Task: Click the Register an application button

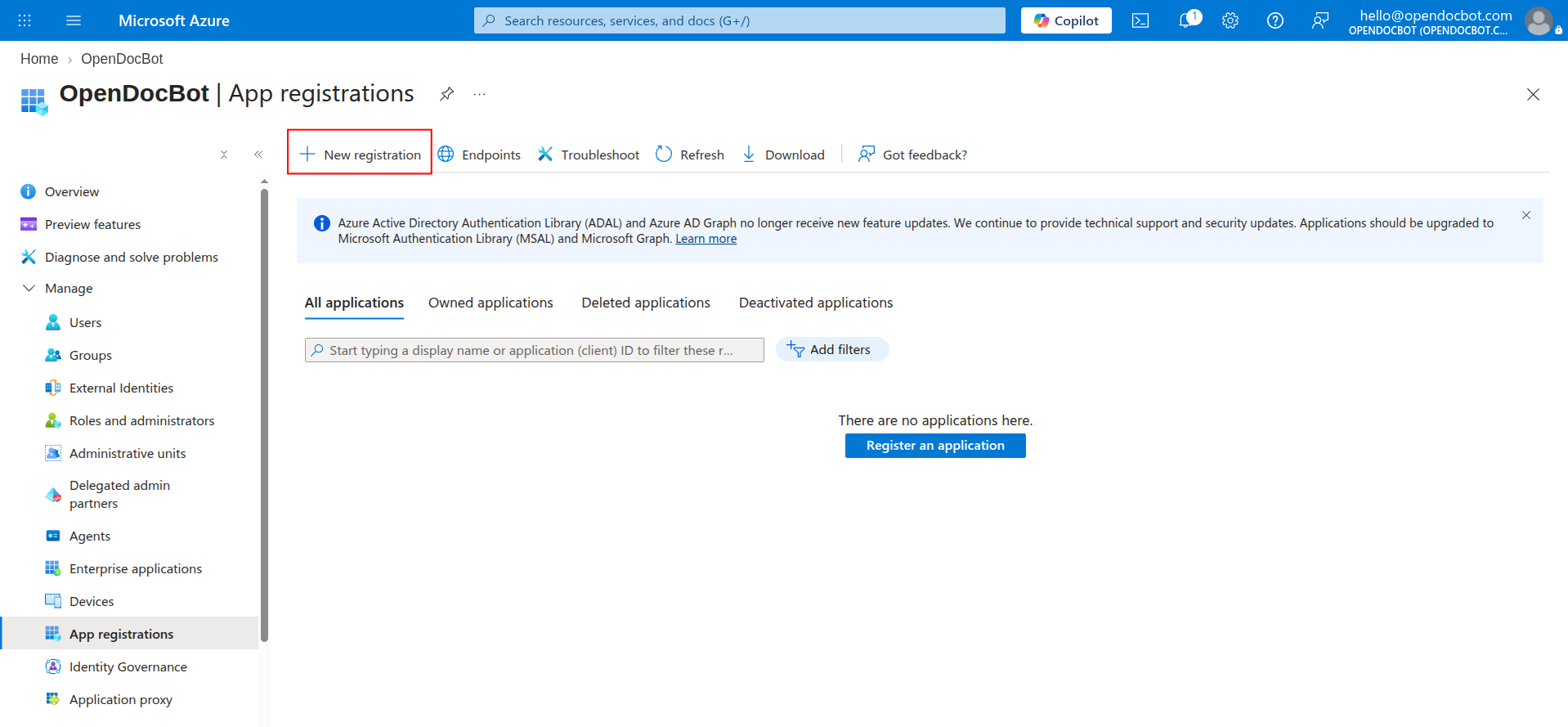Action: 935,446
